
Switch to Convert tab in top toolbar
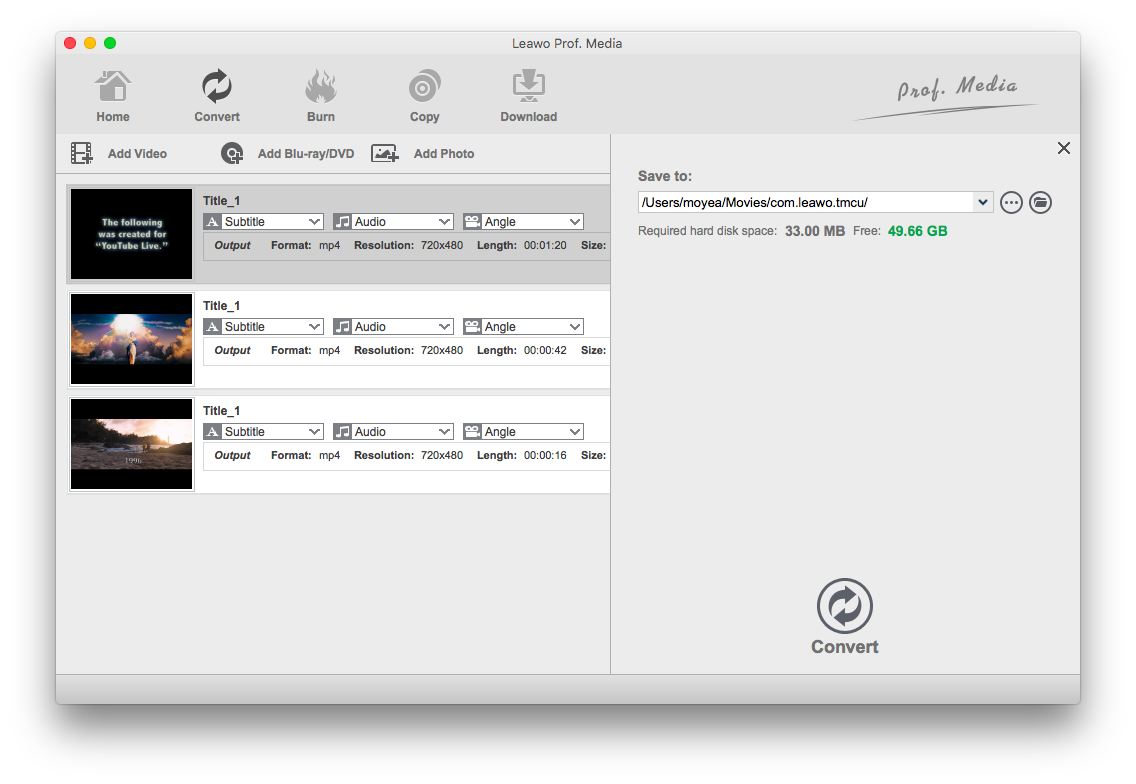[217, 96]
